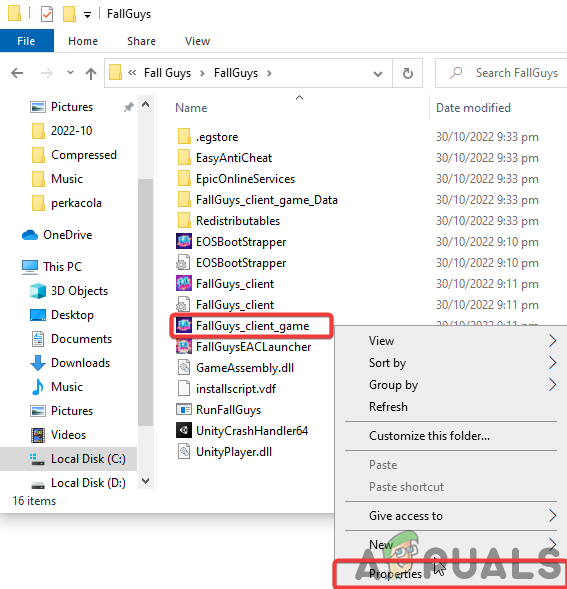The width and height of the screenshot is (567, 589).
Task: Open the Customize Quick Access Toolbar dropdown
Action: [x=87, y=15]
